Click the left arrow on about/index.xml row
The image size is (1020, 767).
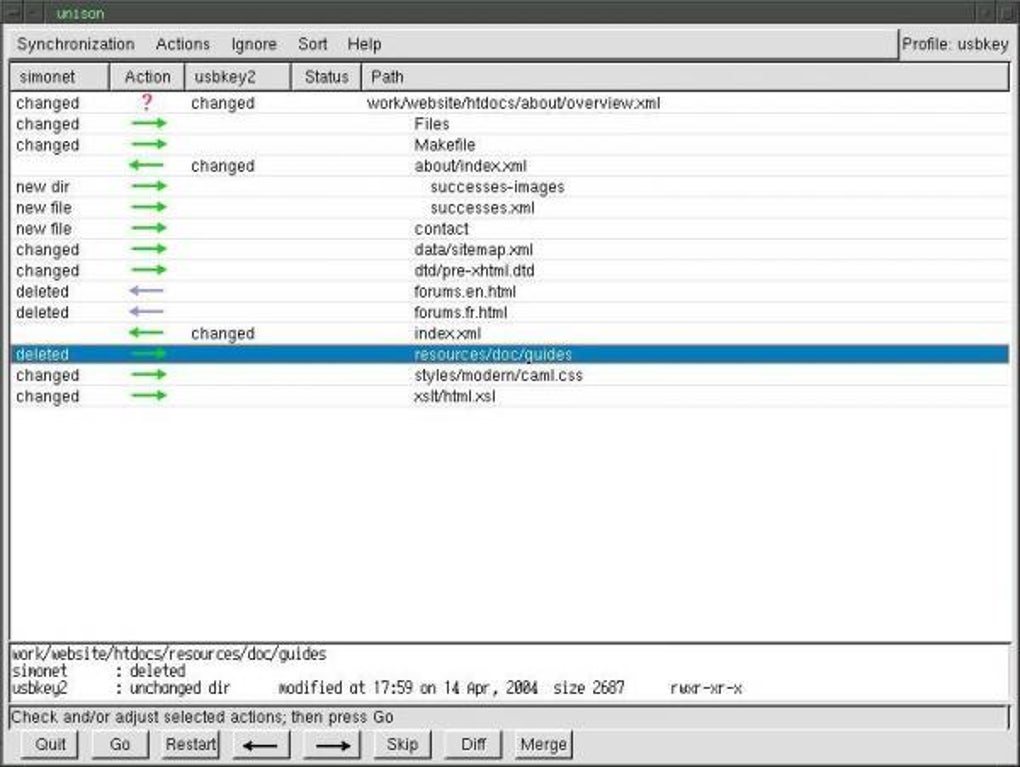tap(146, 165)
